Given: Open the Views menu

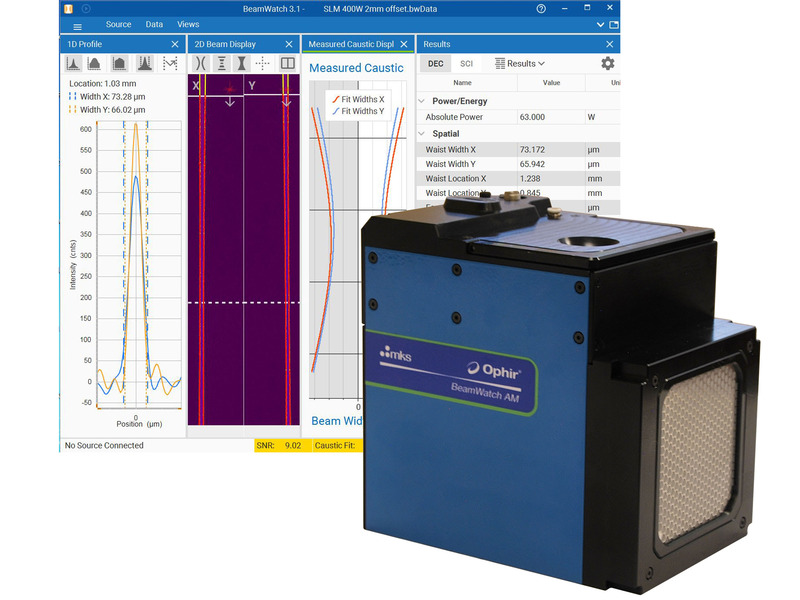Looking at the screenshot, I should pos(188,24).
